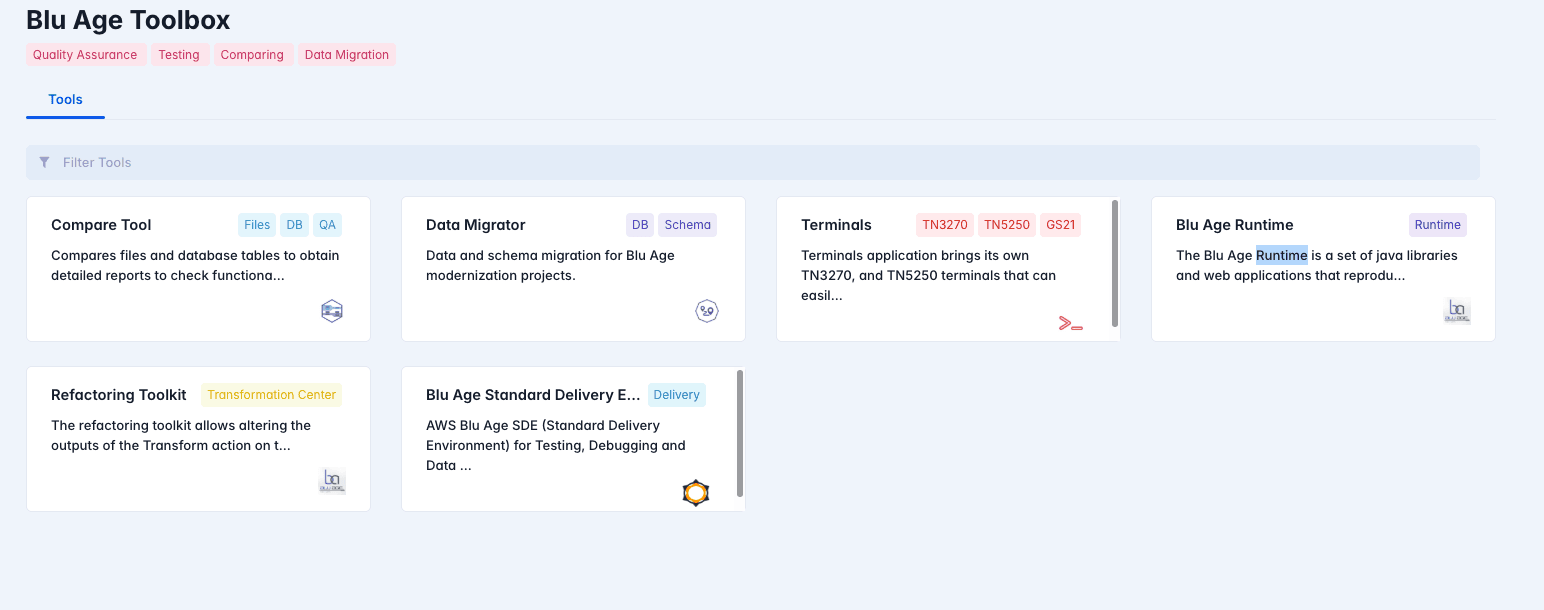Click the Transformation Center tag
The width and height of the screenshot is (1544, 610).
point(272,395)
